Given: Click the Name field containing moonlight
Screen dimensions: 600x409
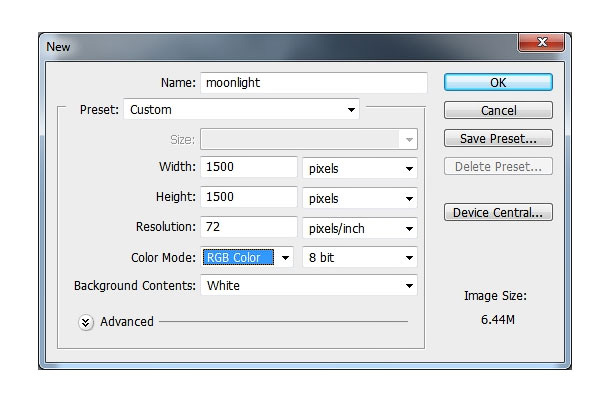Looking at the screenshot, I should coord(313,83).
